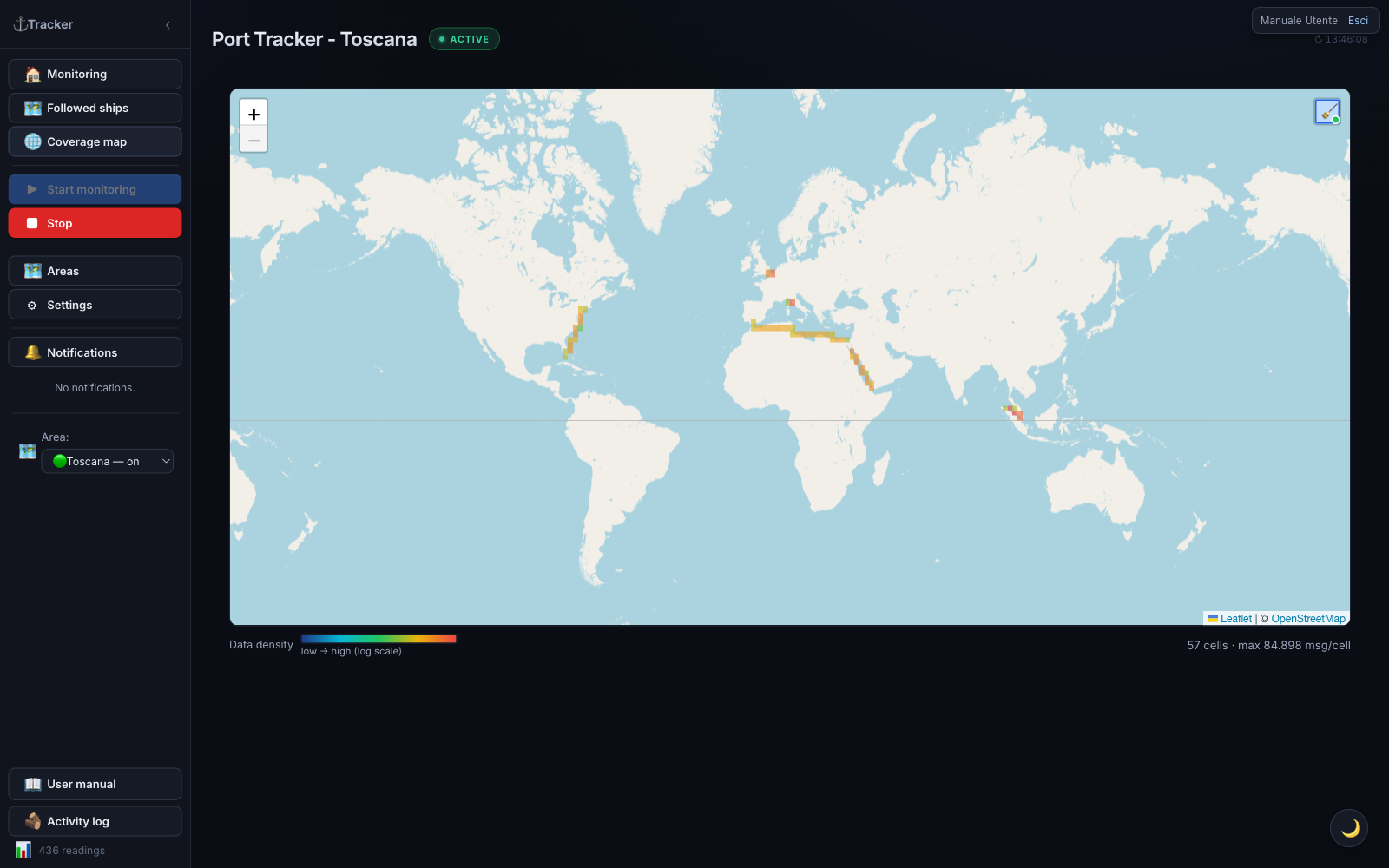Expand the Area dropdown showing Toscana
This screenshot has height=868, width=1389.
107,462
